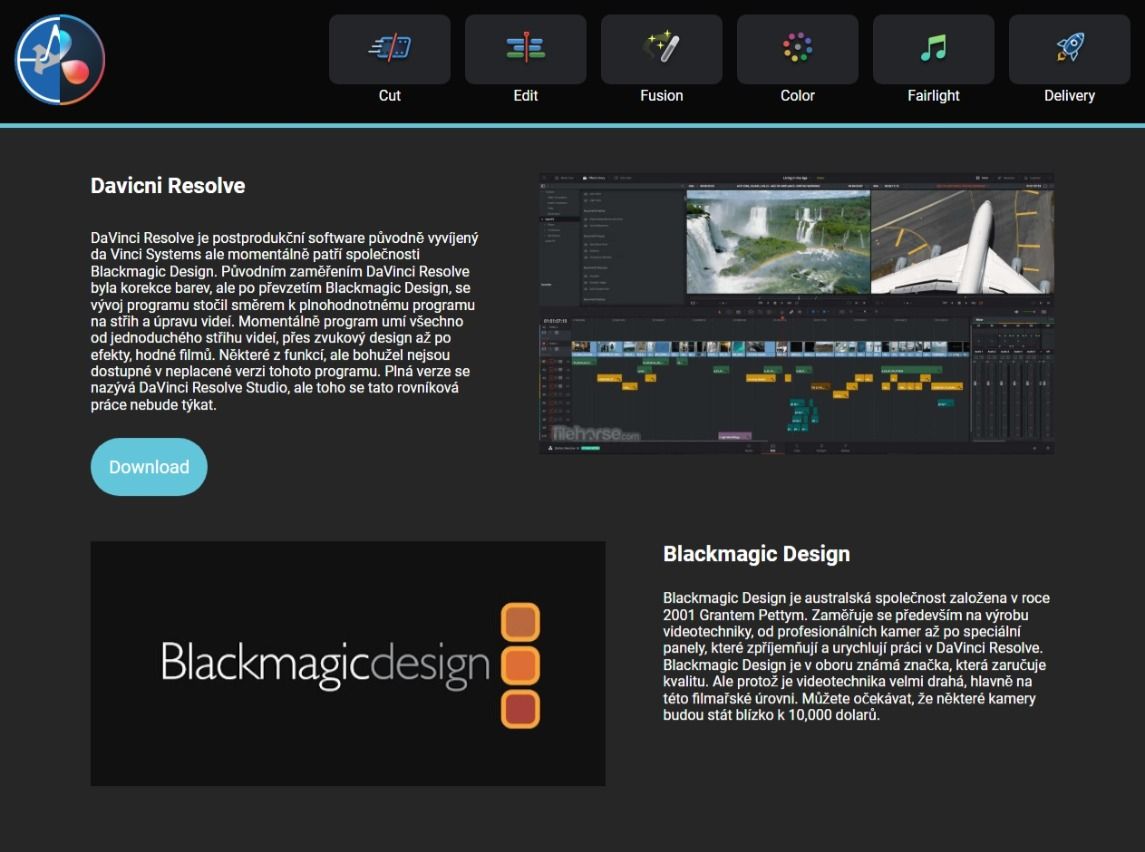Select the Fusion label in navigation
This screenshot has height=852, width=1145.
coord(662,96)
